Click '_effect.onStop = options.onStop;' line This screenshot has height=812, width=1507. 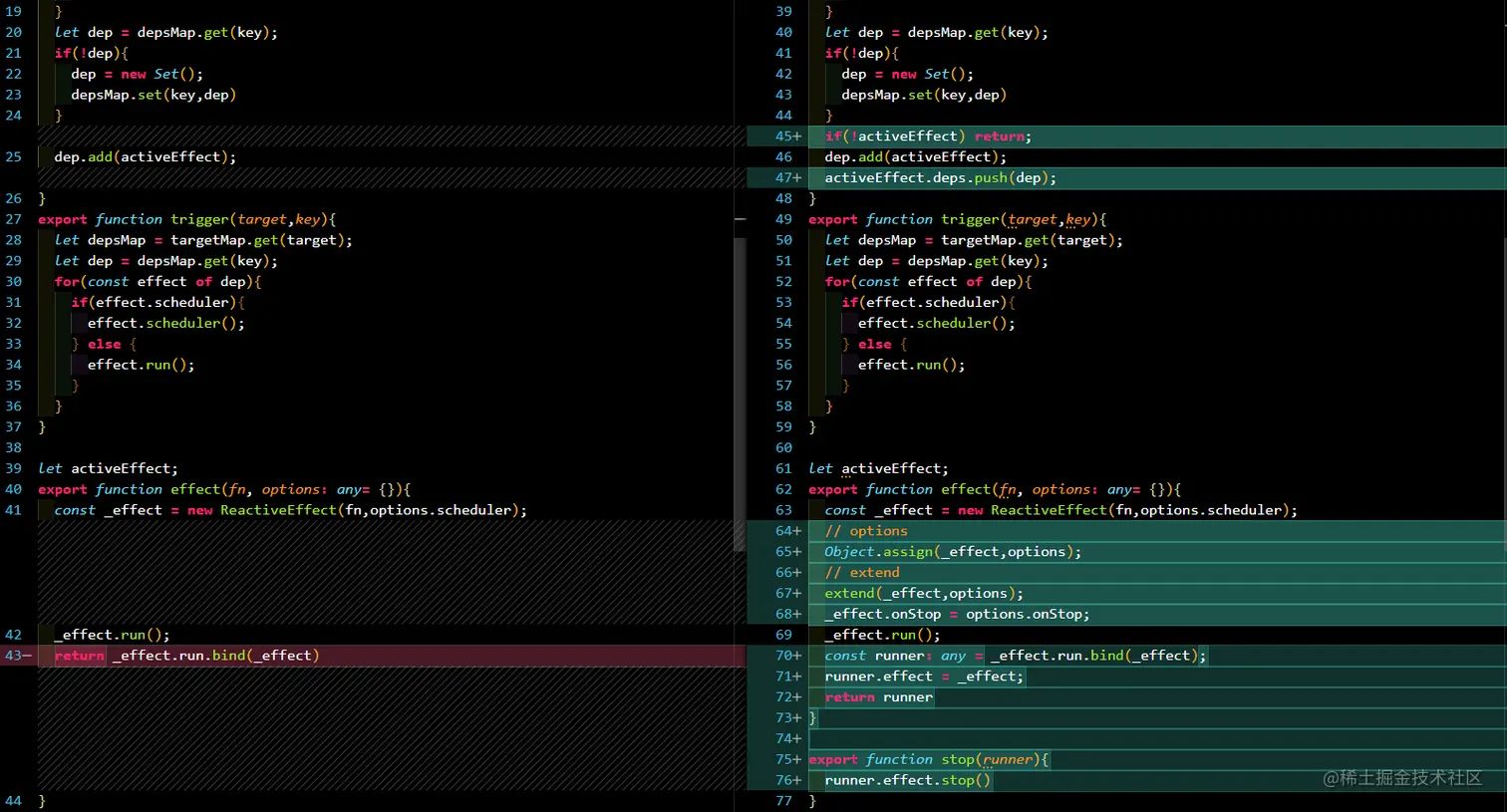point(957,615)
